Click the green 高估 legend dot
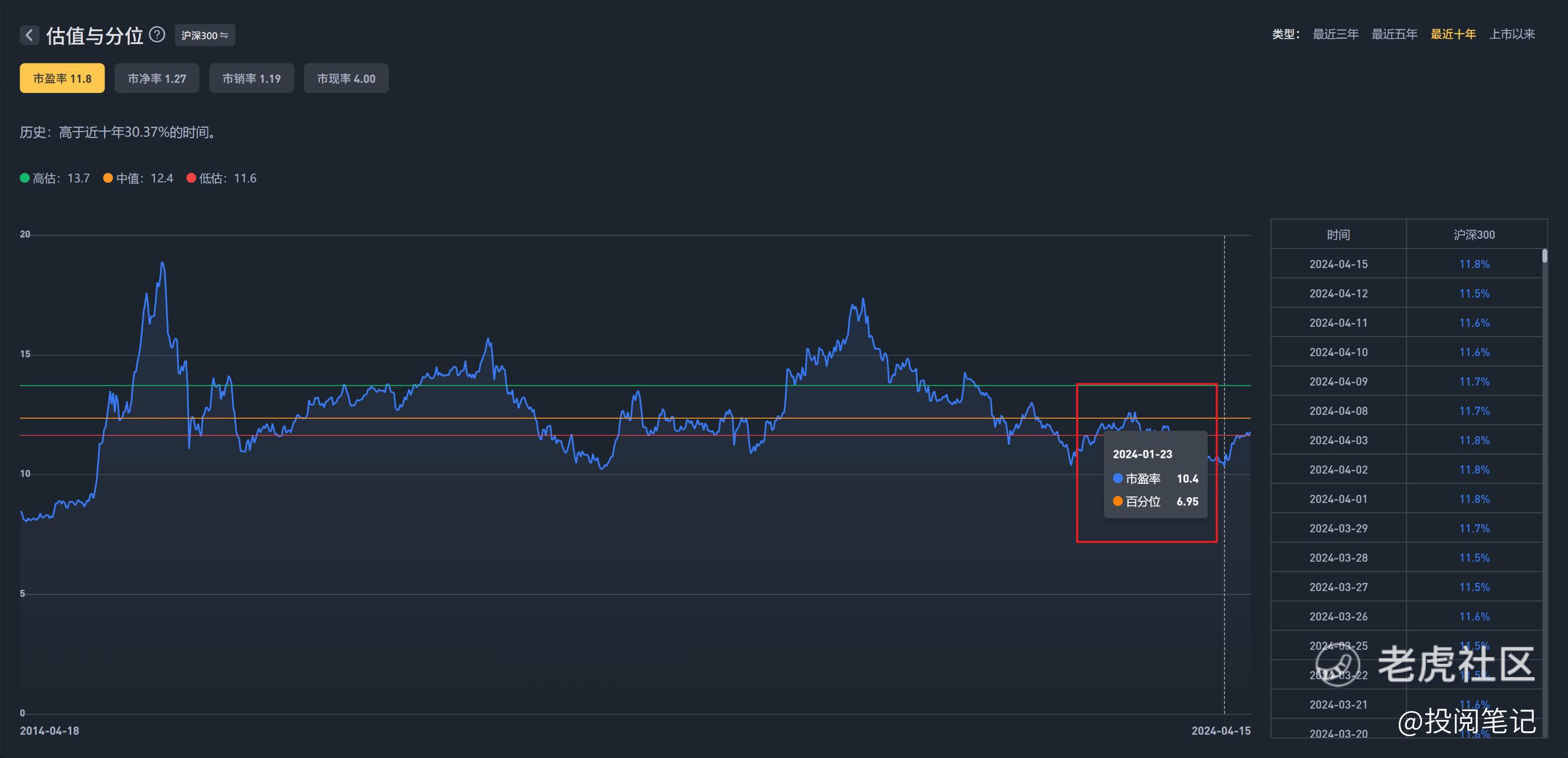 tap(25, 178)
